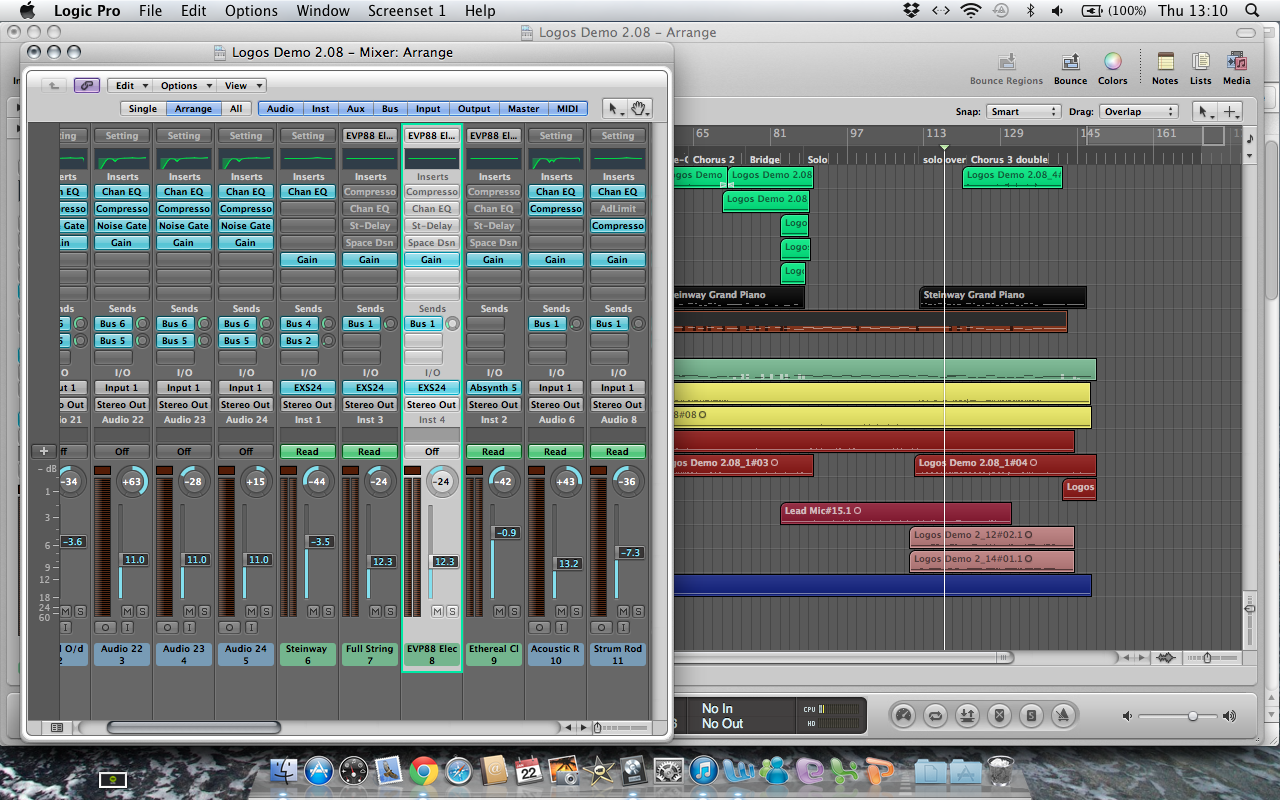Mute the Steinway channel strip

(x=313, y=611)
